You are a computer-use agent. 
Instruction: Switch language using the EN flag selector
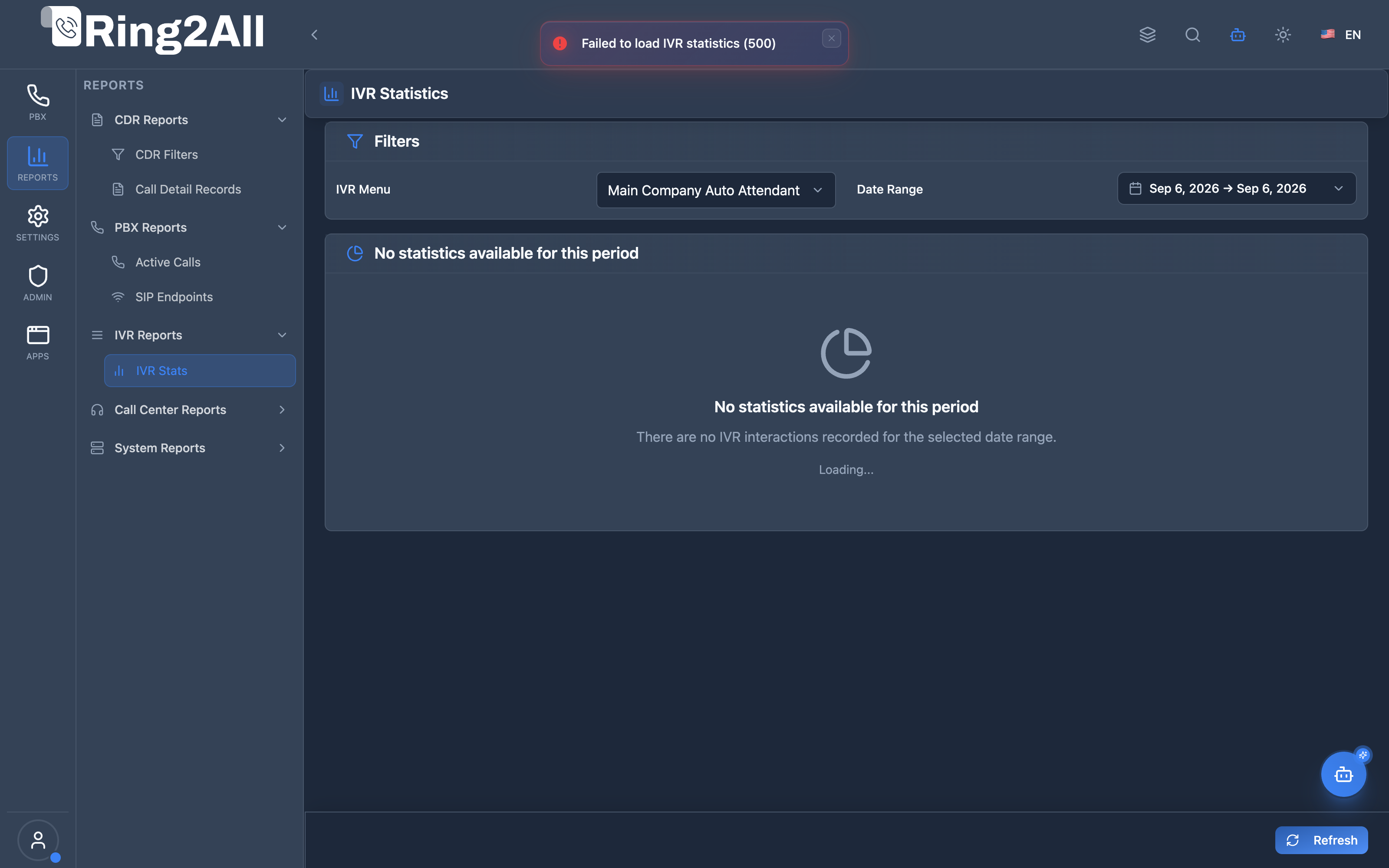point(1341,35)
